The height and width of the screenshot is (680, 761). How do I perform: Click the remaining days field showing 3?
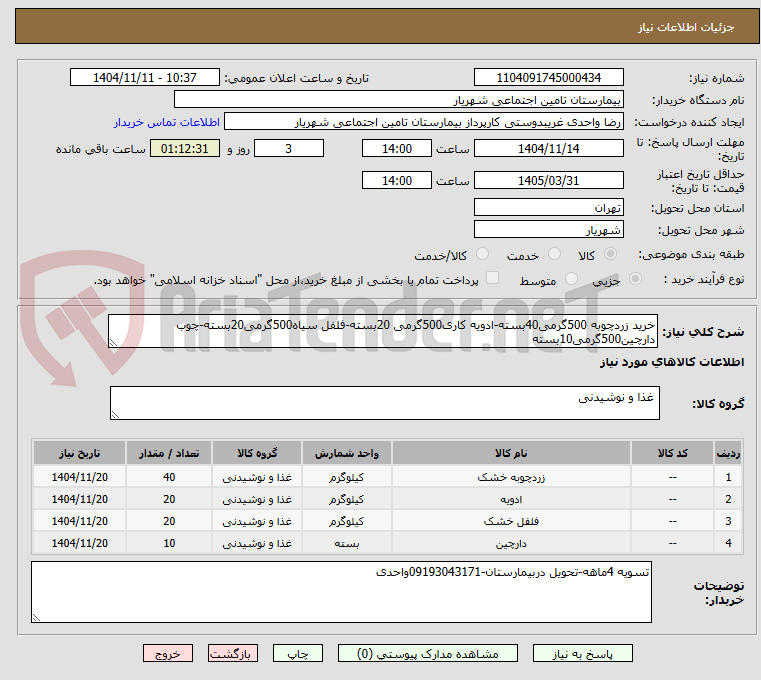(289, 149)
